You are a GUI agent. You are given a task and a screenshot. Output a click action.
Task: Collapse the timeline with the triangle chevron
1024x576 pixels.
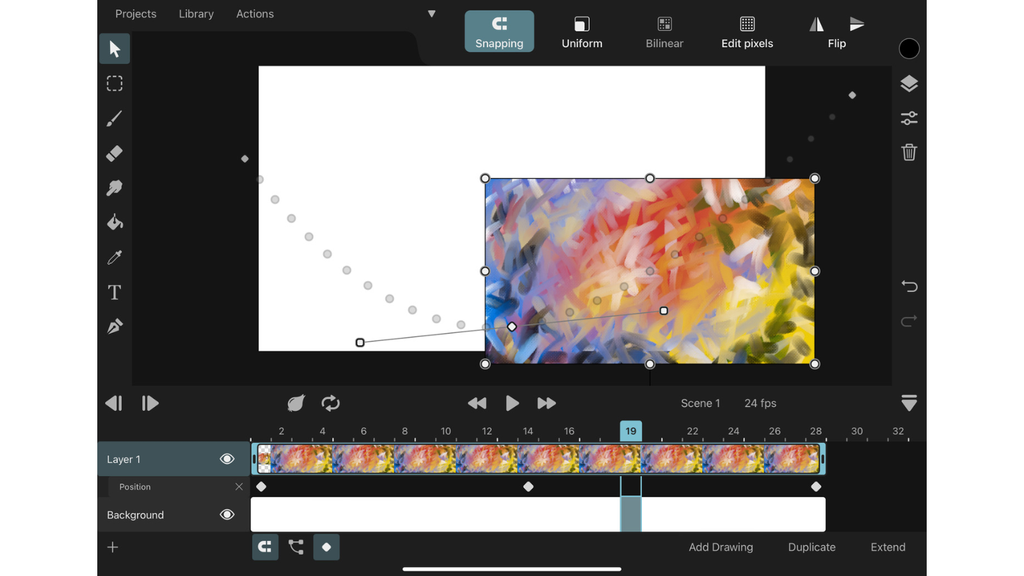tap(909, 403)
